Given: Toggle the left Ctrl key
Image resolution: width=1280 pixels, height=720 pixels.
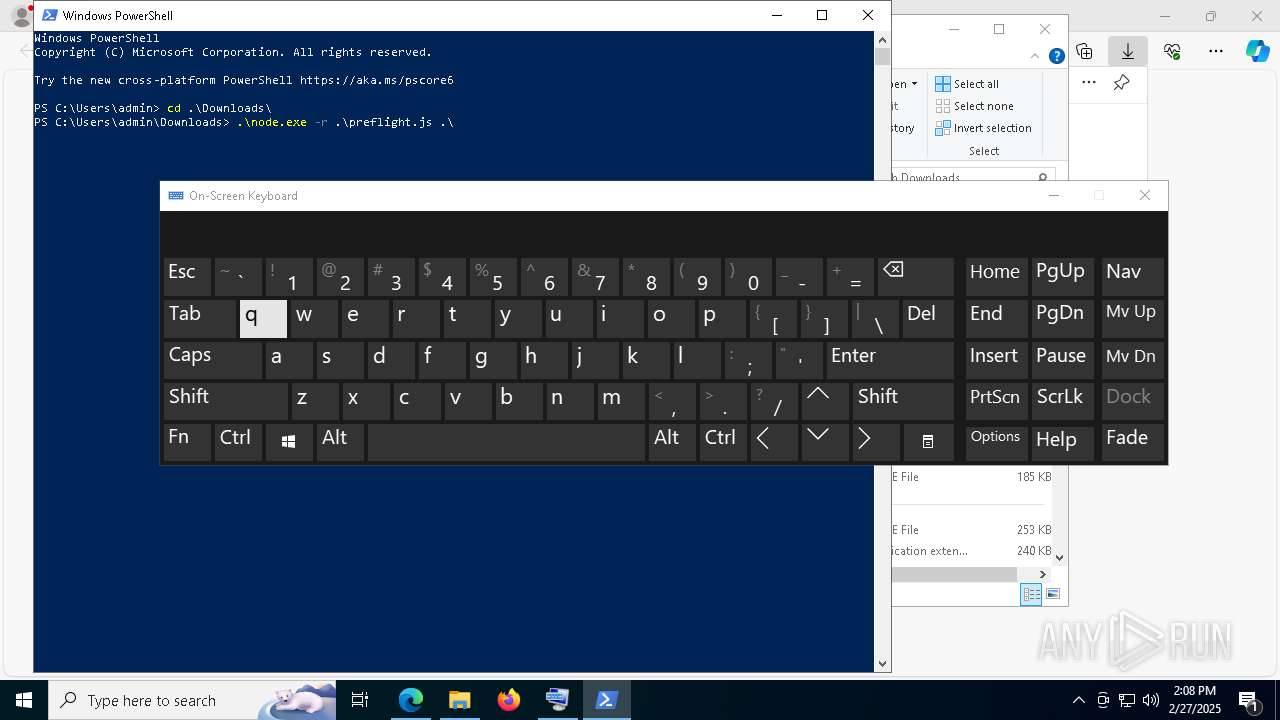Looking at the screenshot, I should (238, 442).
